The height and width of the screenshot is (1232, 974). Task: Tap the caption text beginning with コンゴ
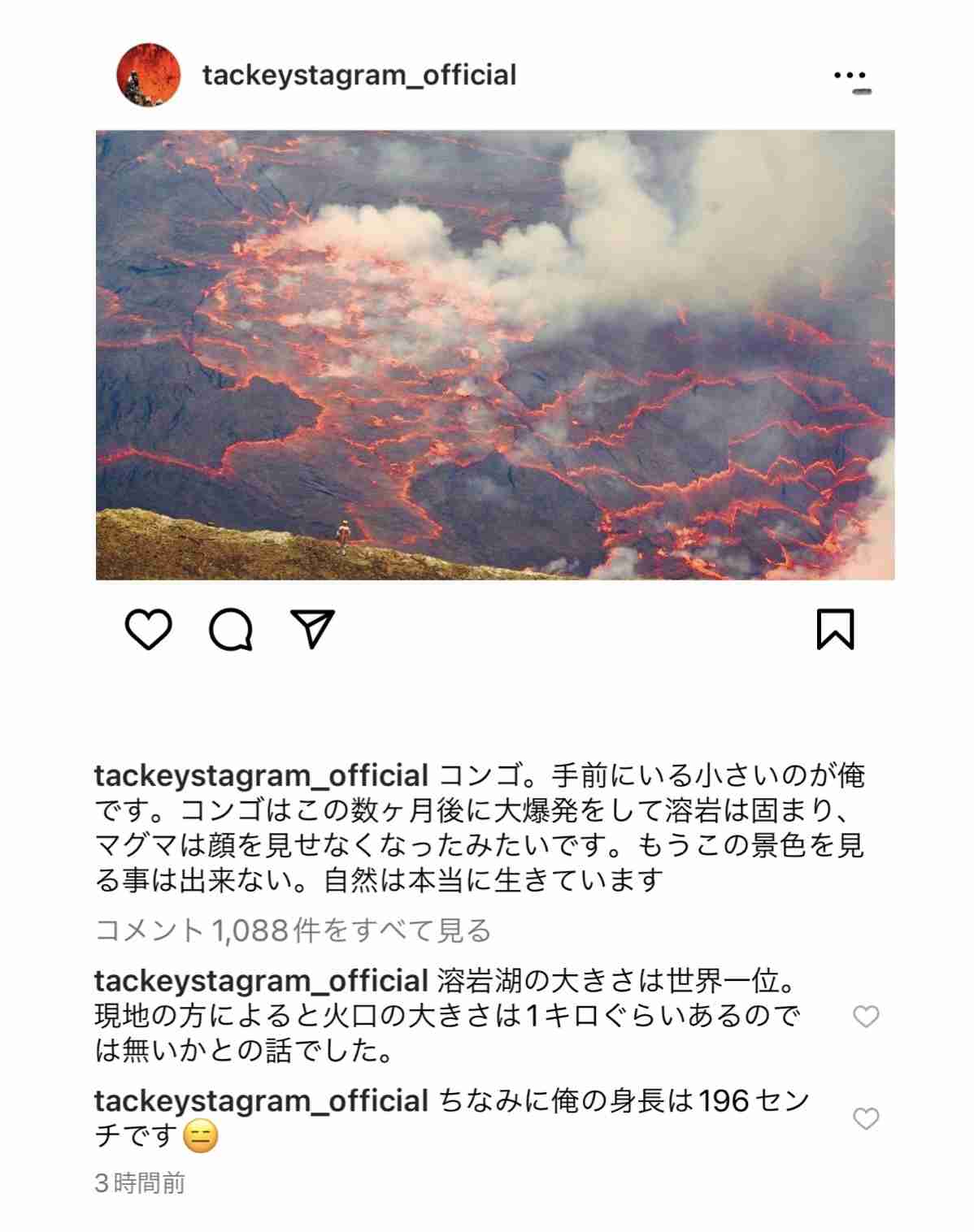tap(480, 827)
